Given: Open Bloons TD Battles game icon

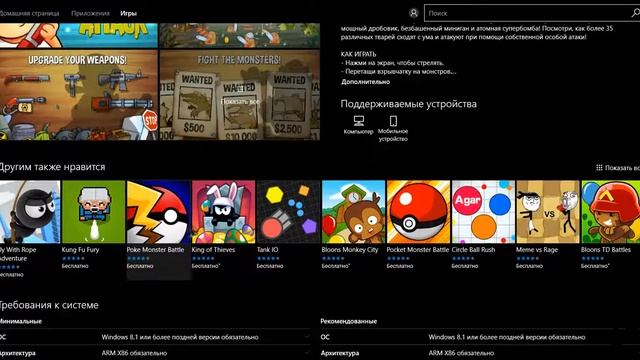Looking at the screenshot, I should 611,212.
